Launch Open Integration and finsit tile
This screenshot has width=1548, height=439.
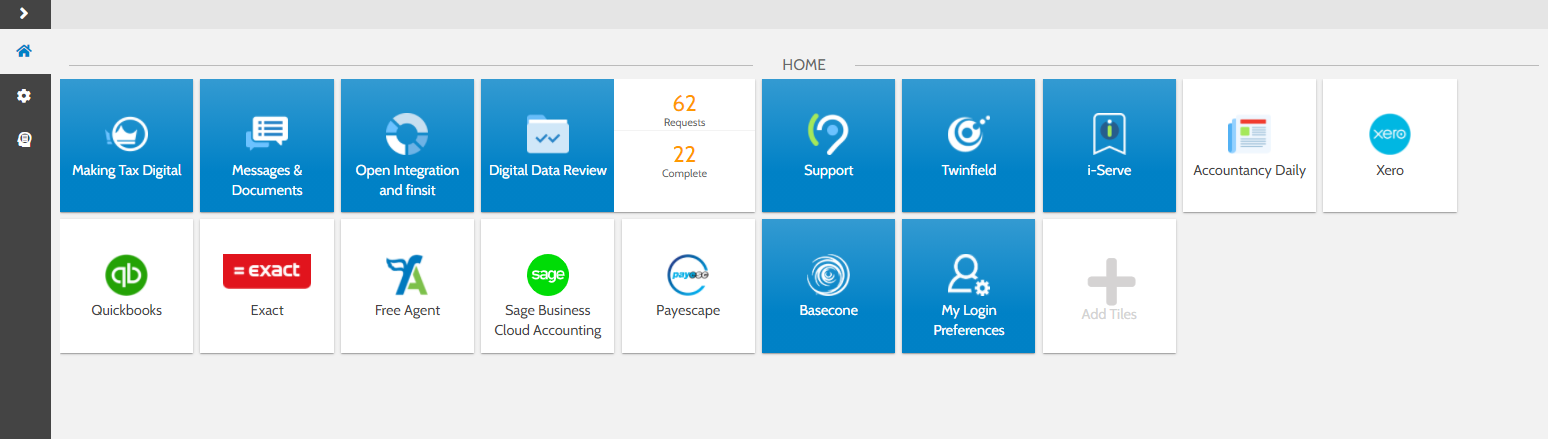407,146
